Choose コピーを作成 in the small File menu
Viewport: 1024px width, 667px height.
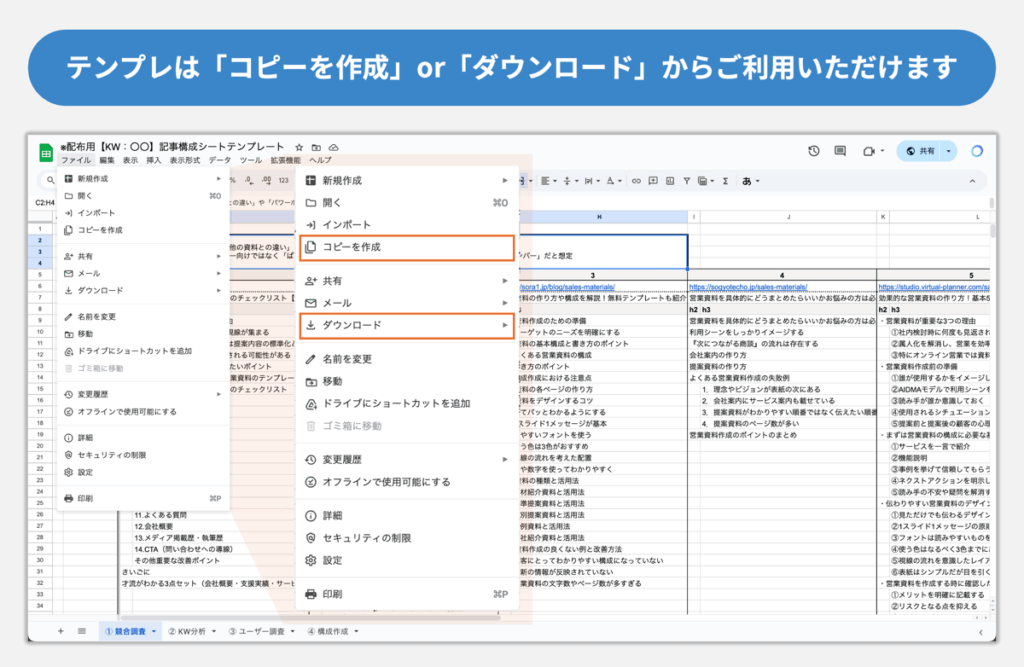tap(143, 230)
